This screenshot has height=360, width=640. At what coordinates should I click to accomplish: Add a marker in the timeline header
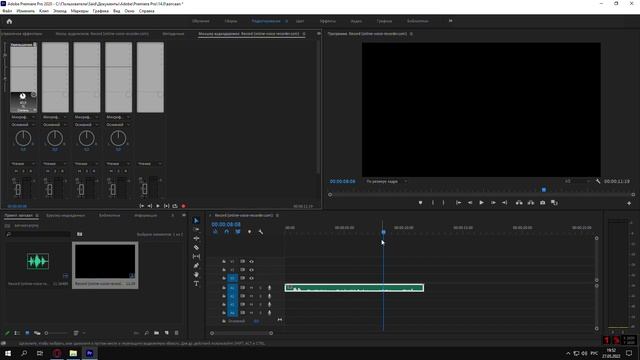tap(249, 232)
